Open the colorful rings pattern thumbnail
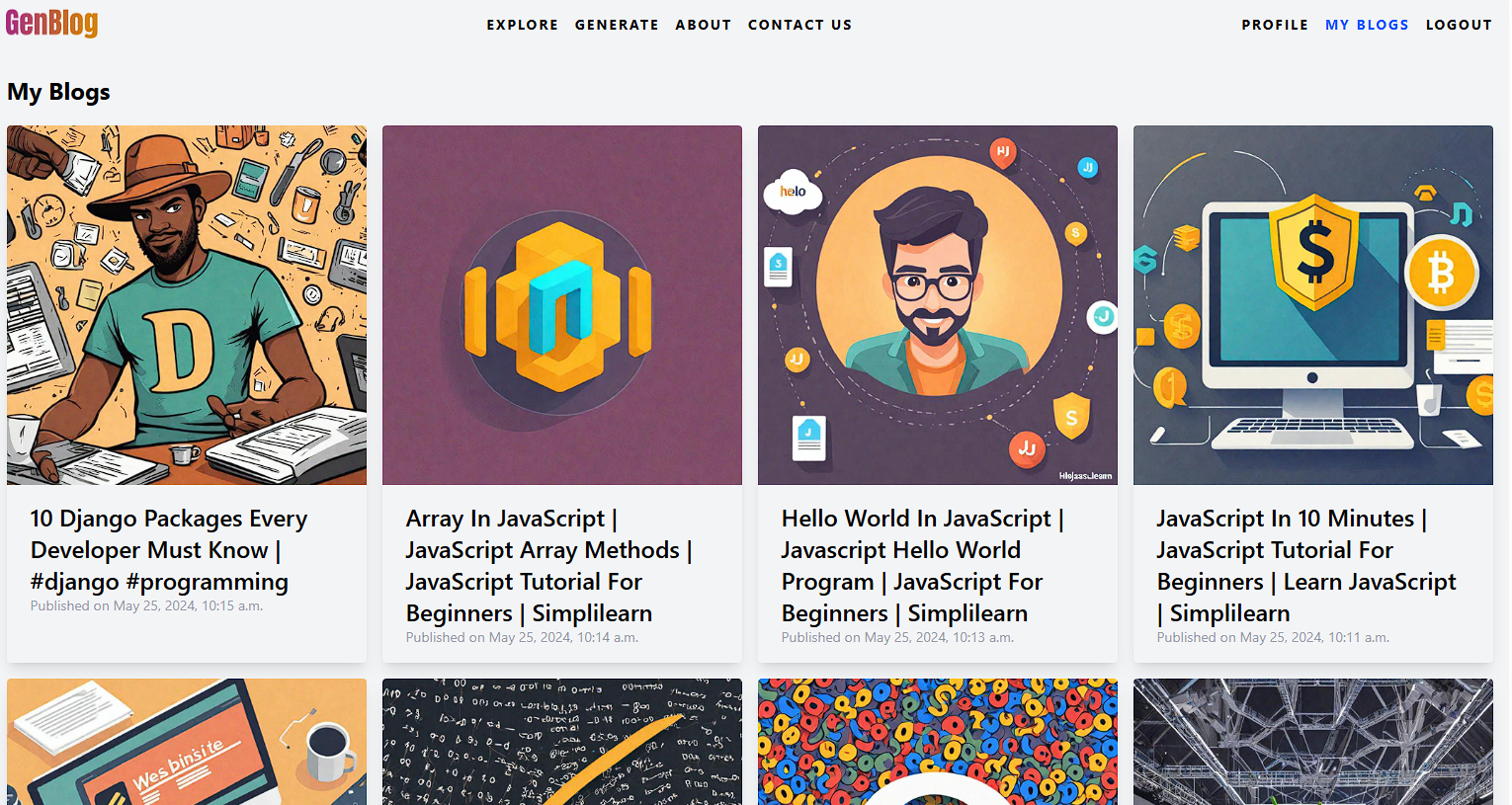This screenshot has height=805, width=1512. click(x=938, y=742)
